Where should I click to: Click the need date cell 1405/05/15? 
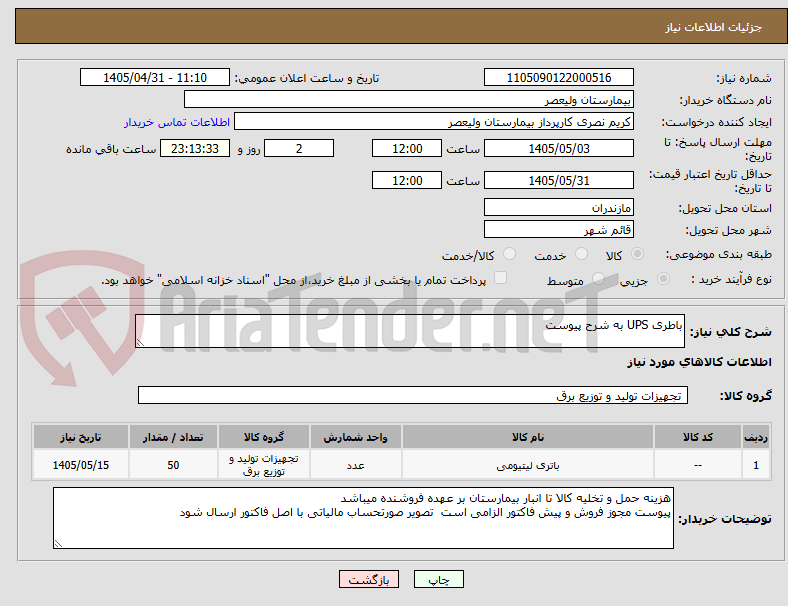click(x=81, y=465)
